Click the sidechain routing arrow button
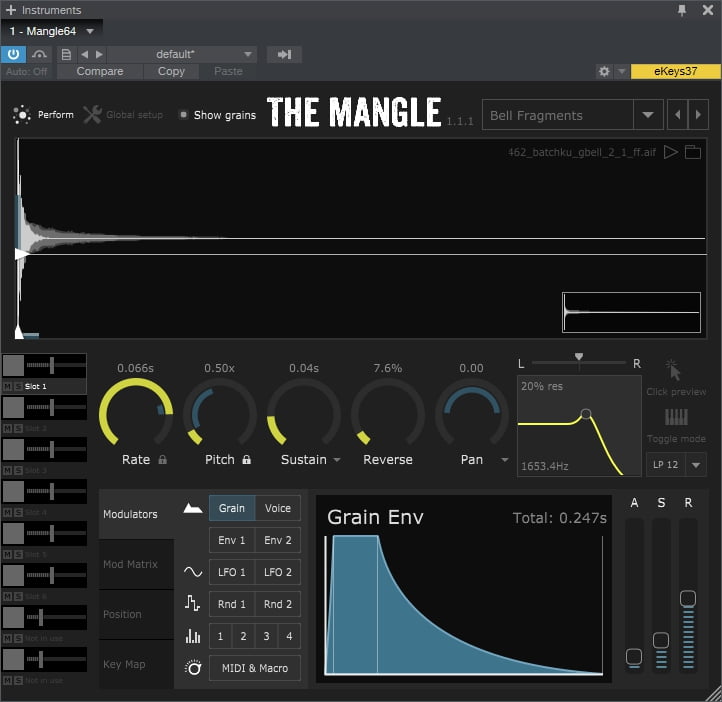This screenshot has height=702, width=722. click(x=284, y=54)
